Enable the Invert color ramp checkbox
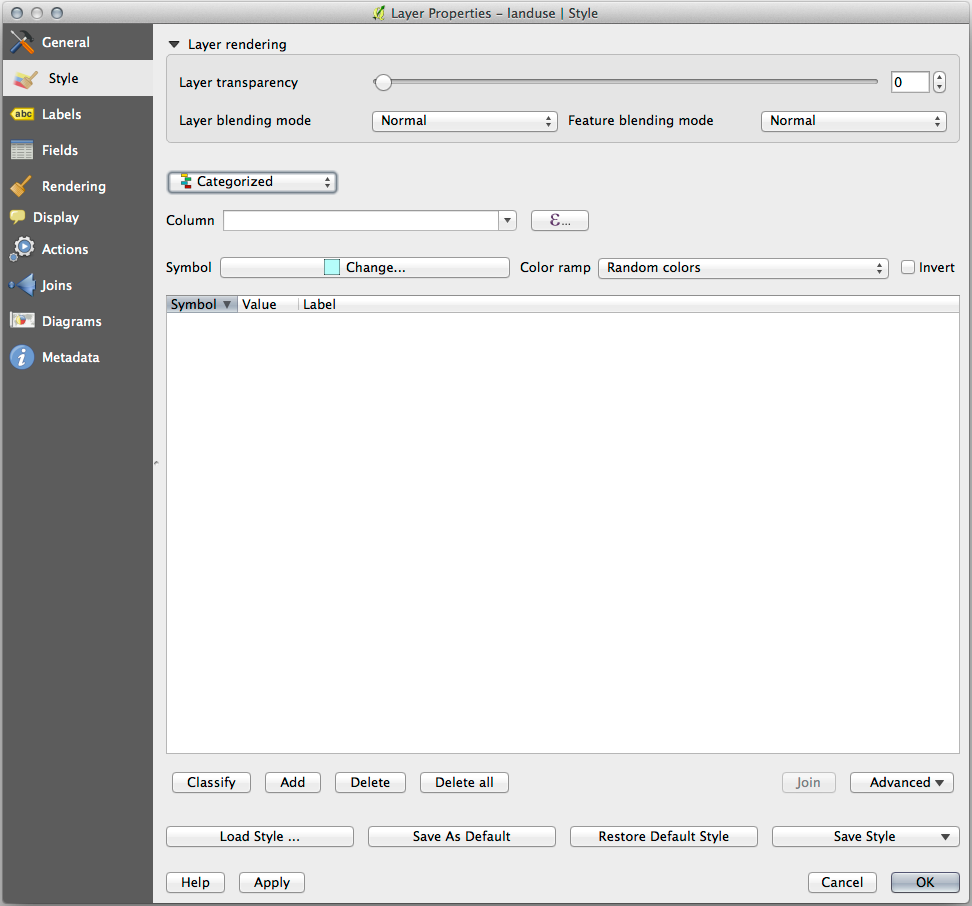 pyautogui.click(x=908, y=268)
